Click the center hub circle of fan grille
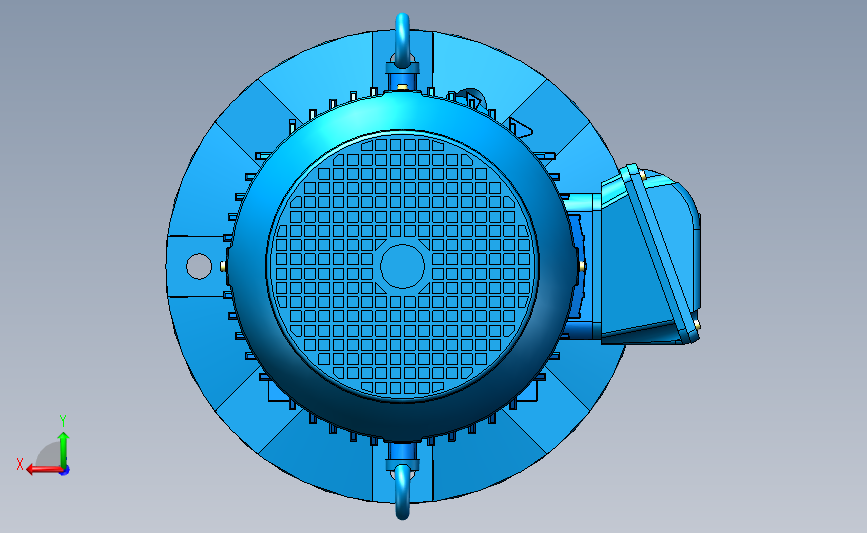The width and height of the screenshot is (867, 533). click(x=403, y=266)
